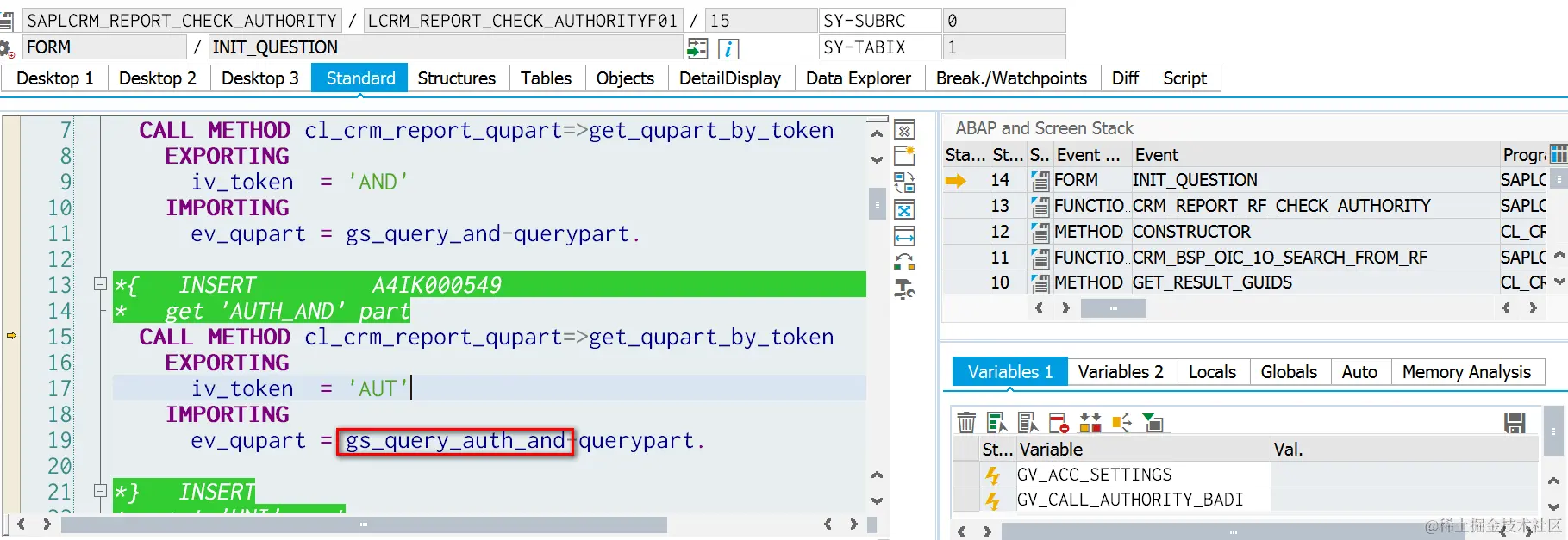Click the gray deselect rows icon
This screenshot has height=540, width=1568.
pyautogui.click(x=1028, y=422)
